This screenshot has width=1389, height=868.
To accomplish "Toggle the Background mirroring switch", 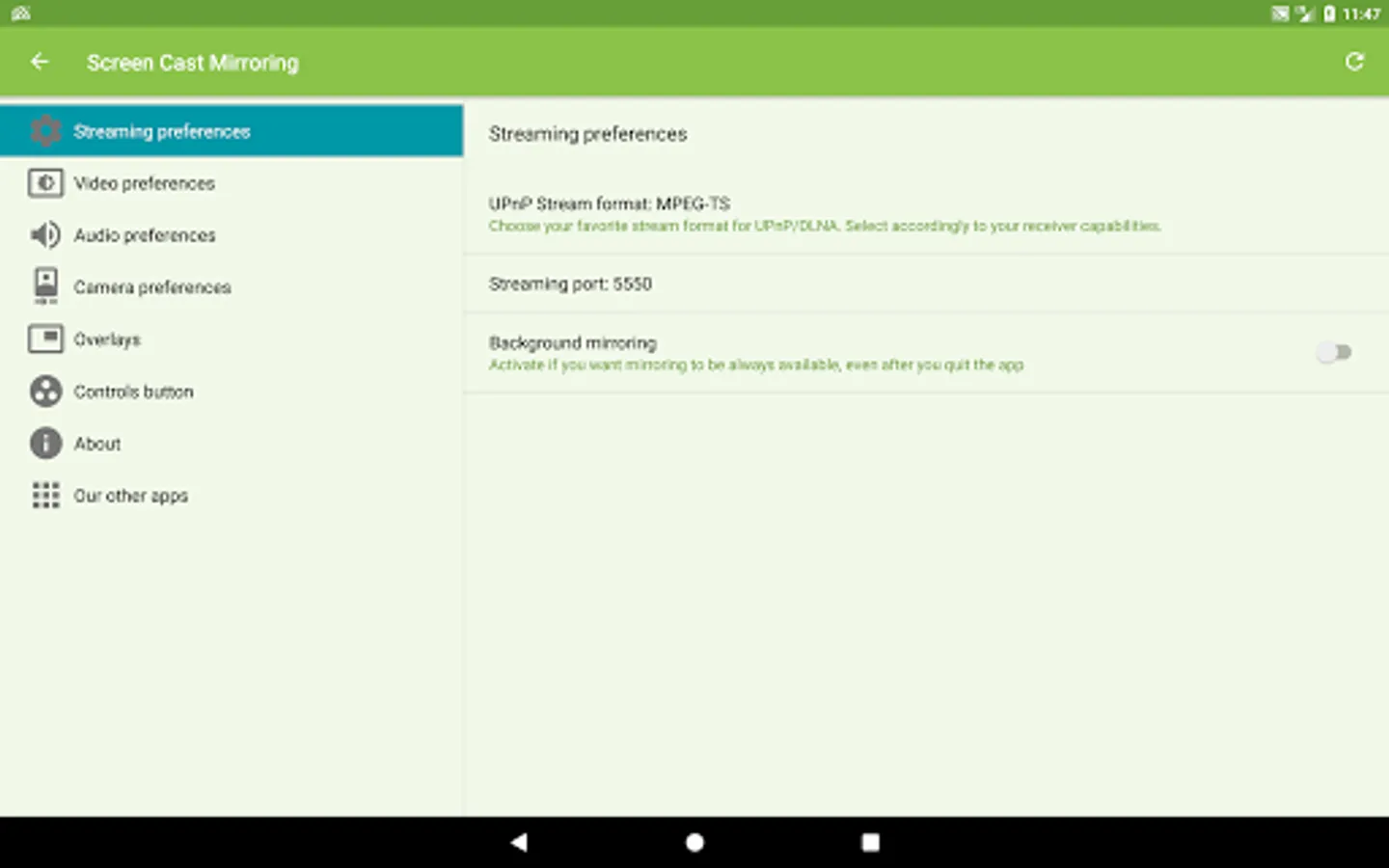I will point(1334,353).
